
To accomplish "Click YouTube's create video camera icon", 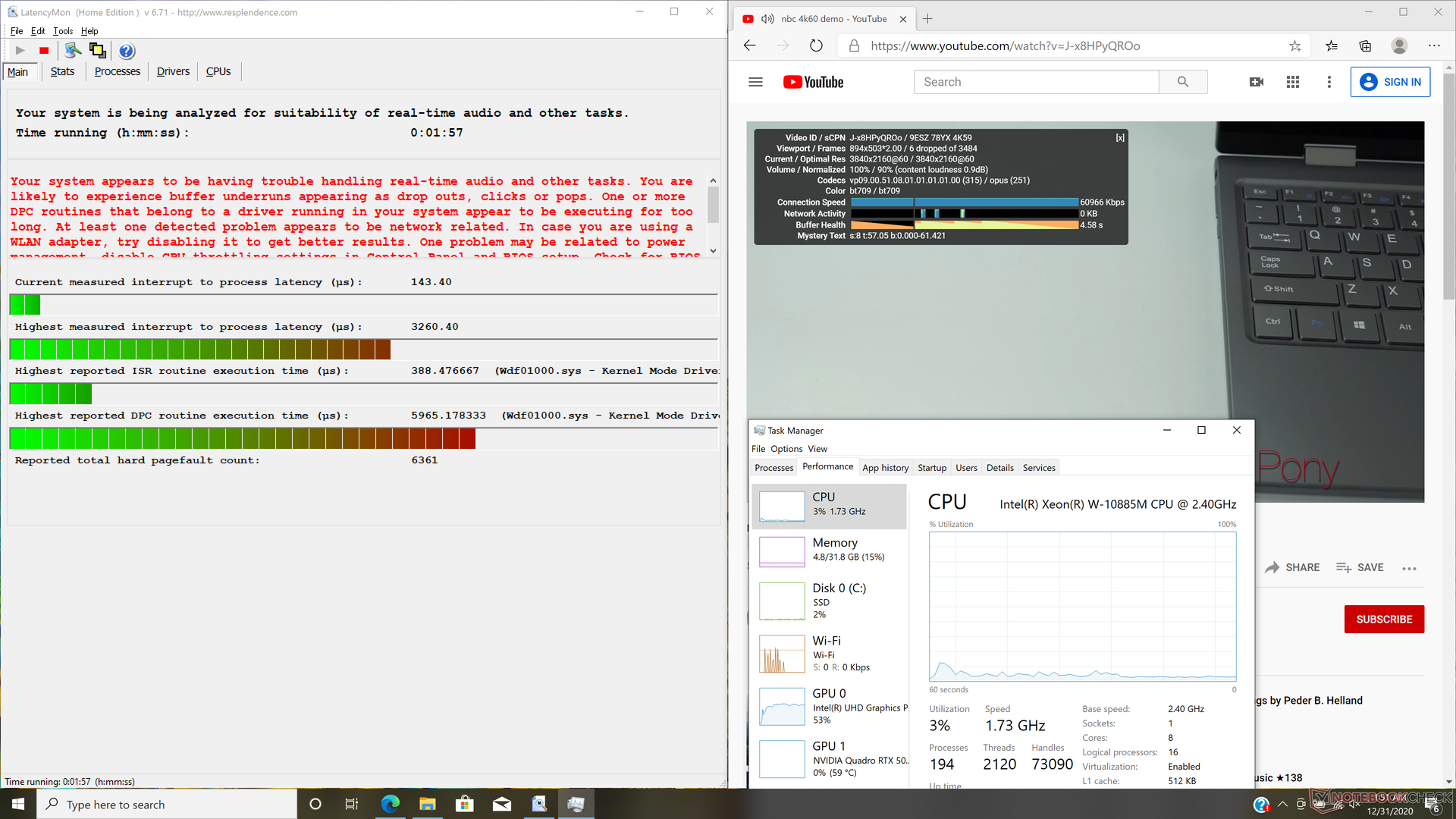I will (1257, 82).
